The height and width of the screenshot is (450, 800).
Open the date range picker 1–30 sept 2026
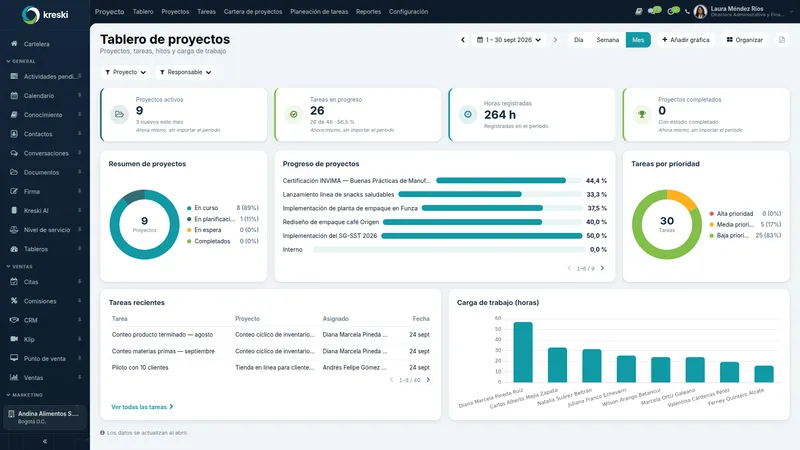[x=509, y=40]
